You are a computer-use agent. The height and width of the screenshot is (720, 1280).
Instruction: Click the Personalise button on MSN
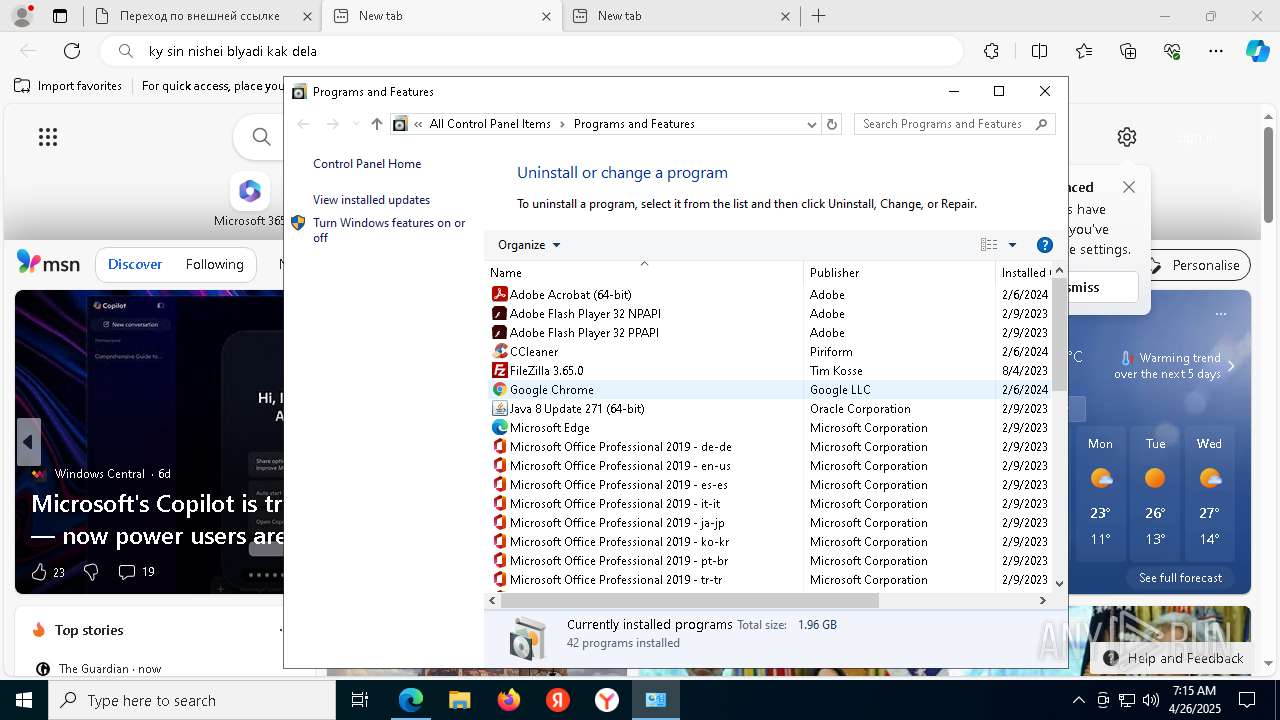[x=1195, y=265]
